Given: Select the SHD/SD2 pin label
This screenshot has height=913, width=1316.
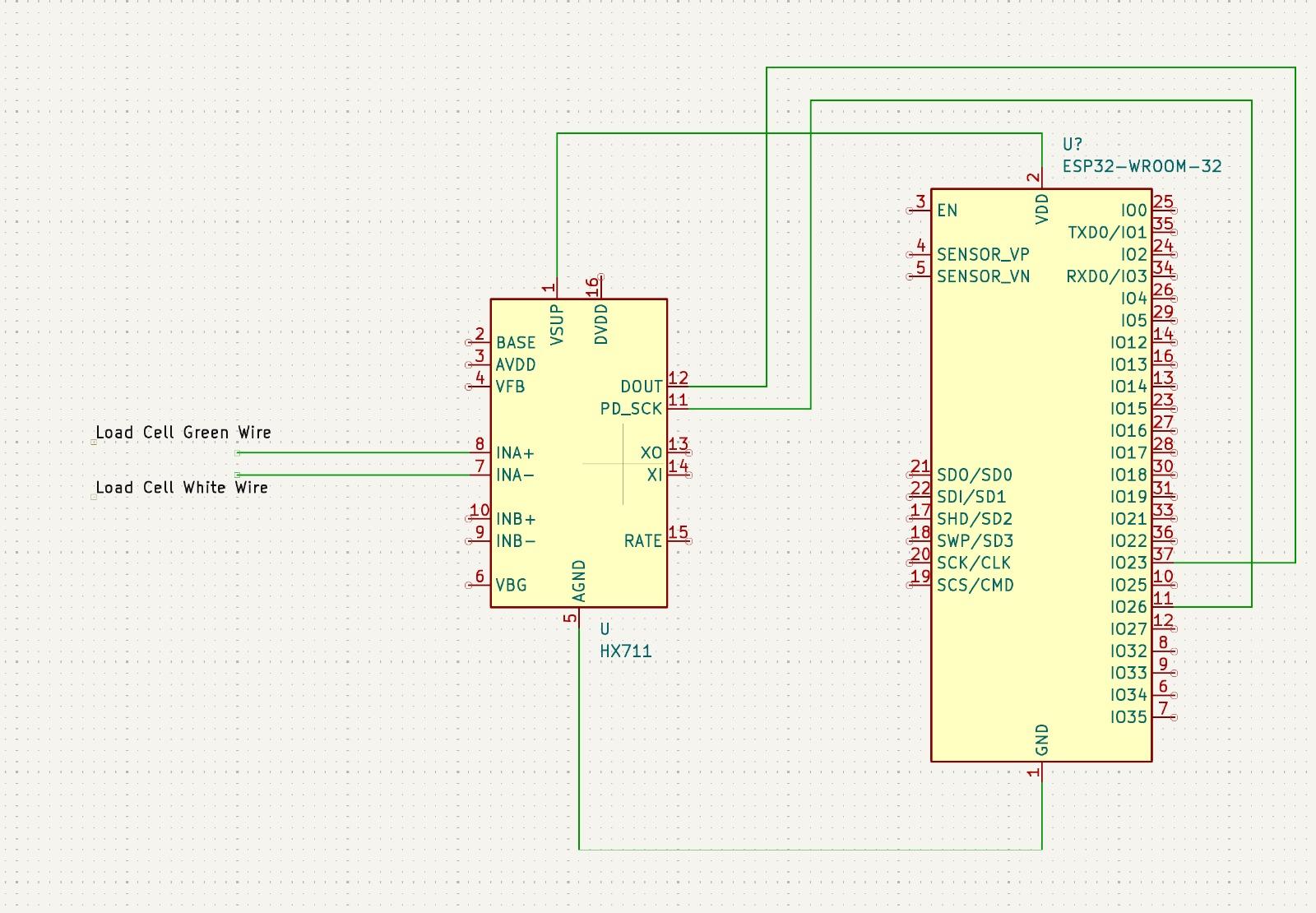Looking at the screenshot, I should click(x=975, y=520).
